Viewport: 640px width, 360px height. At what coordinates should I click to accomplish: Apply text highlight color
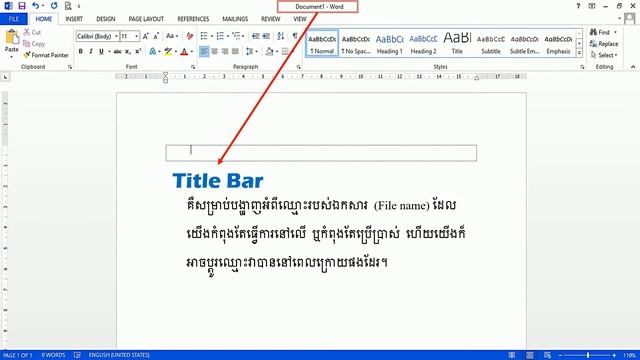point(168,51)
